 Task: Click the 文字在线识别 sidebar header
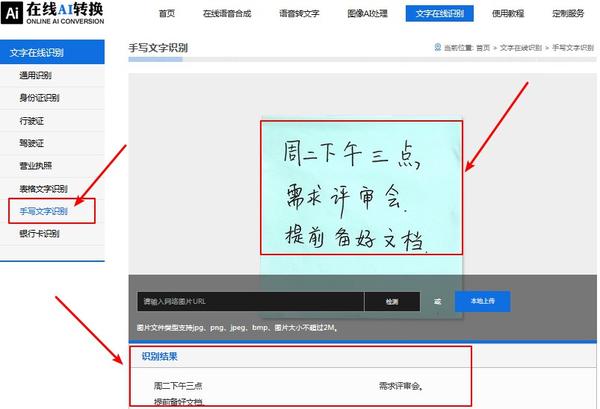[x=52, y=52]
